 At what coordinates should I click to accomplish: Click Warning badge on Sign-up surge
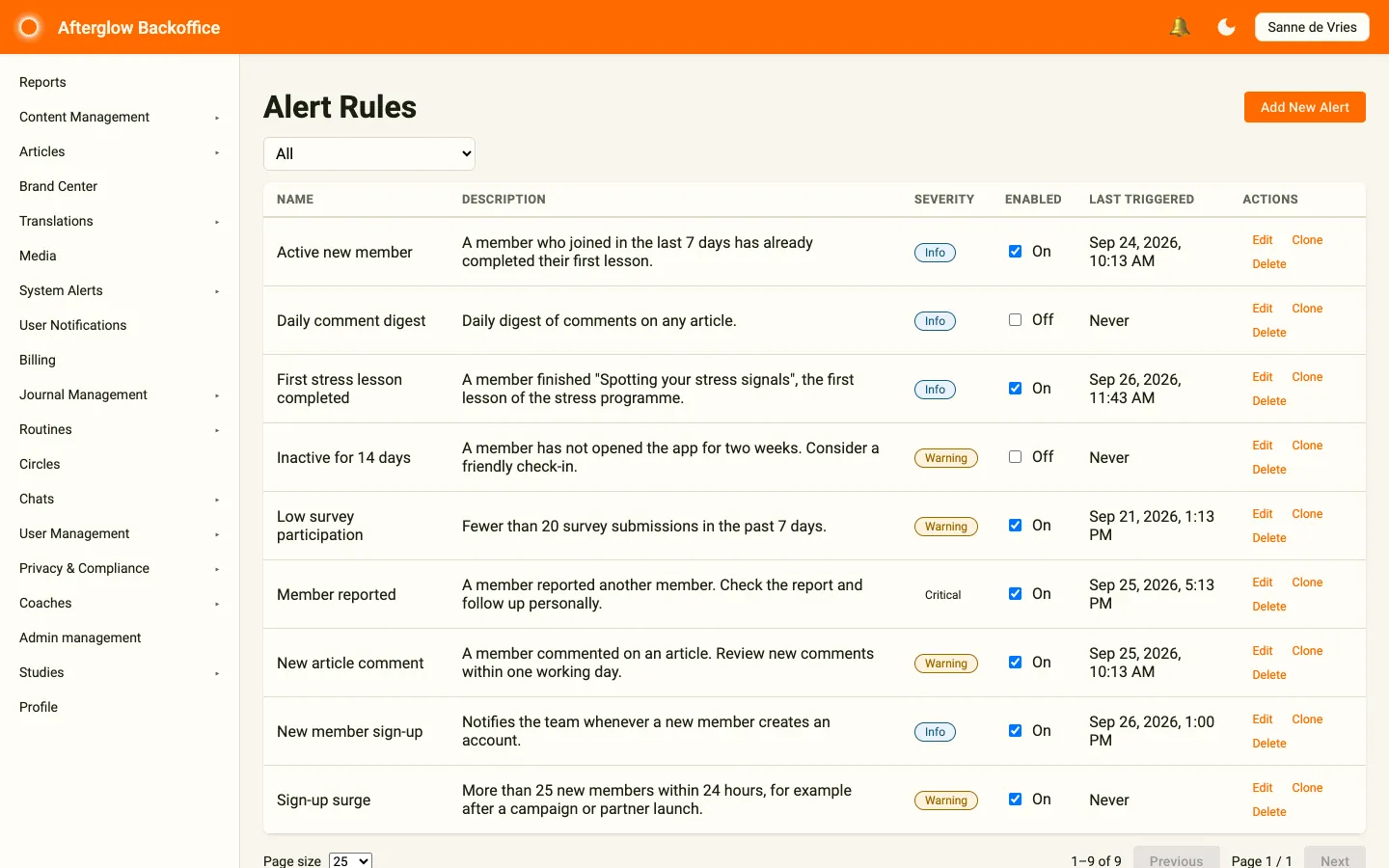(945, 800)
